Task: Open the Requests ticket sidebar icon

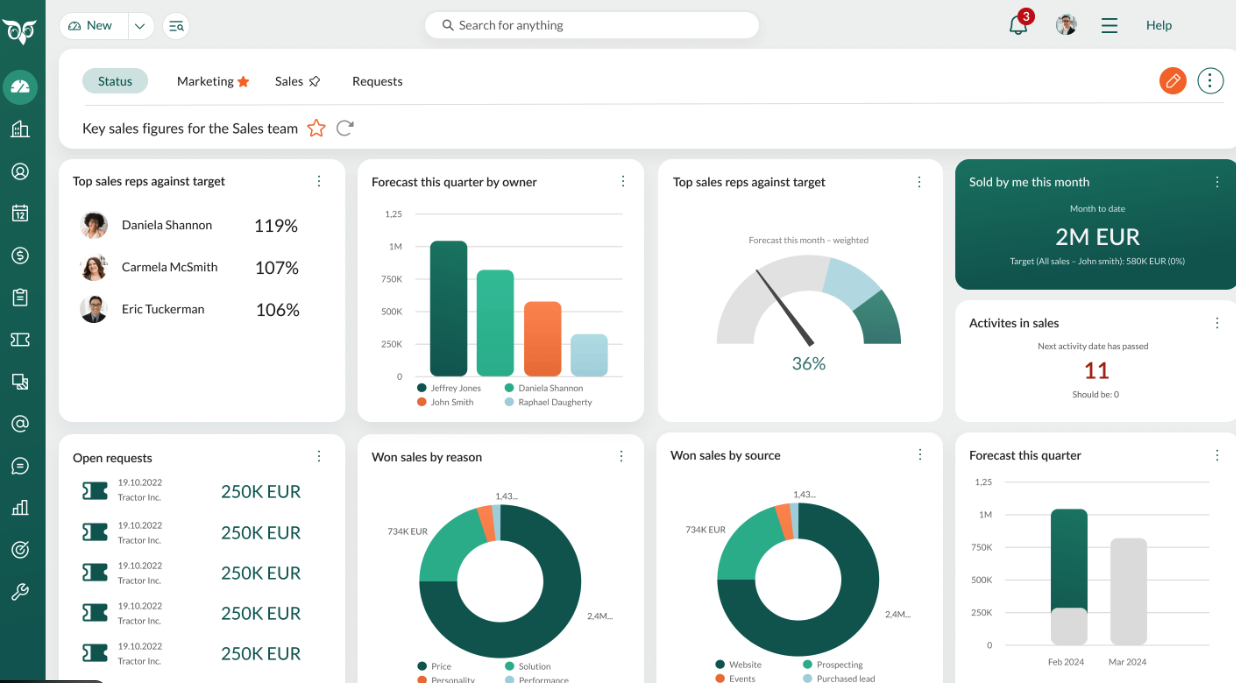Action: 20,340
